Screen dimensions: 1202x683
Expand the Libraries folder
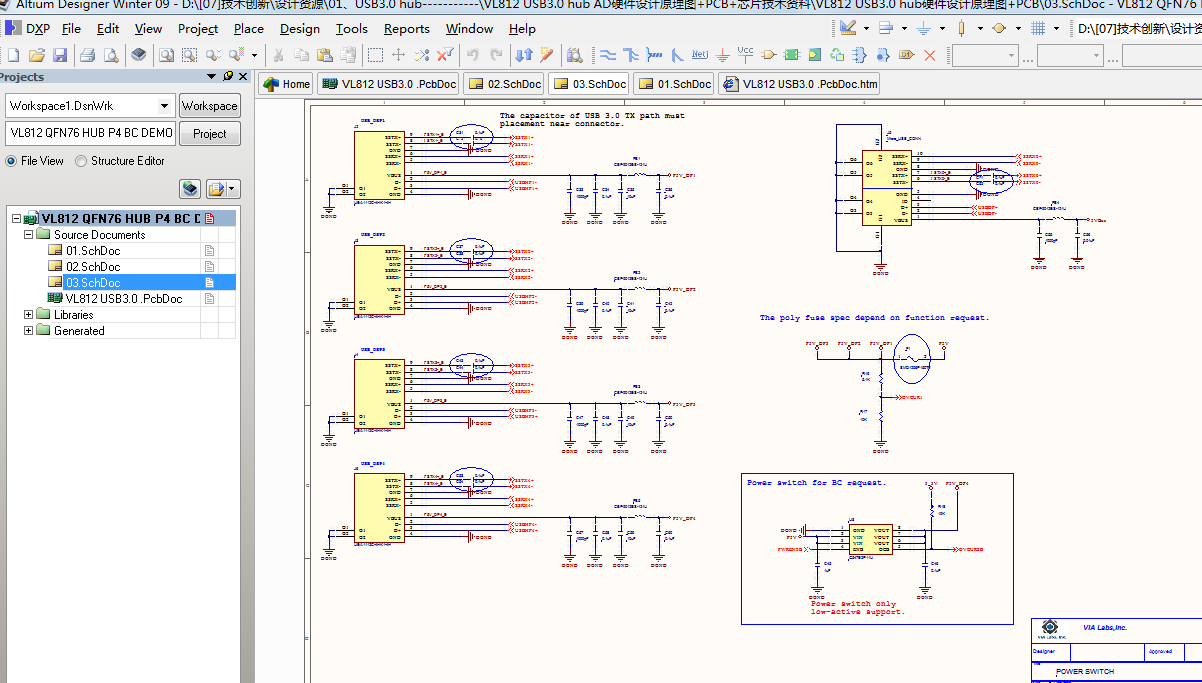(x=29, y=314)
